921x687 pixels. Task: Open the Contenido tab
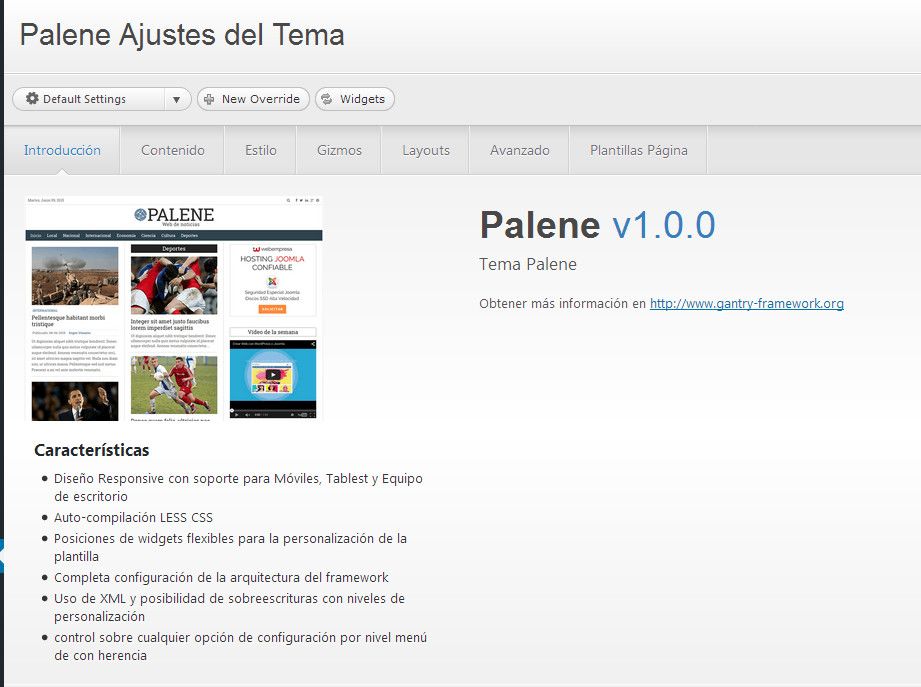pos(173,150)
